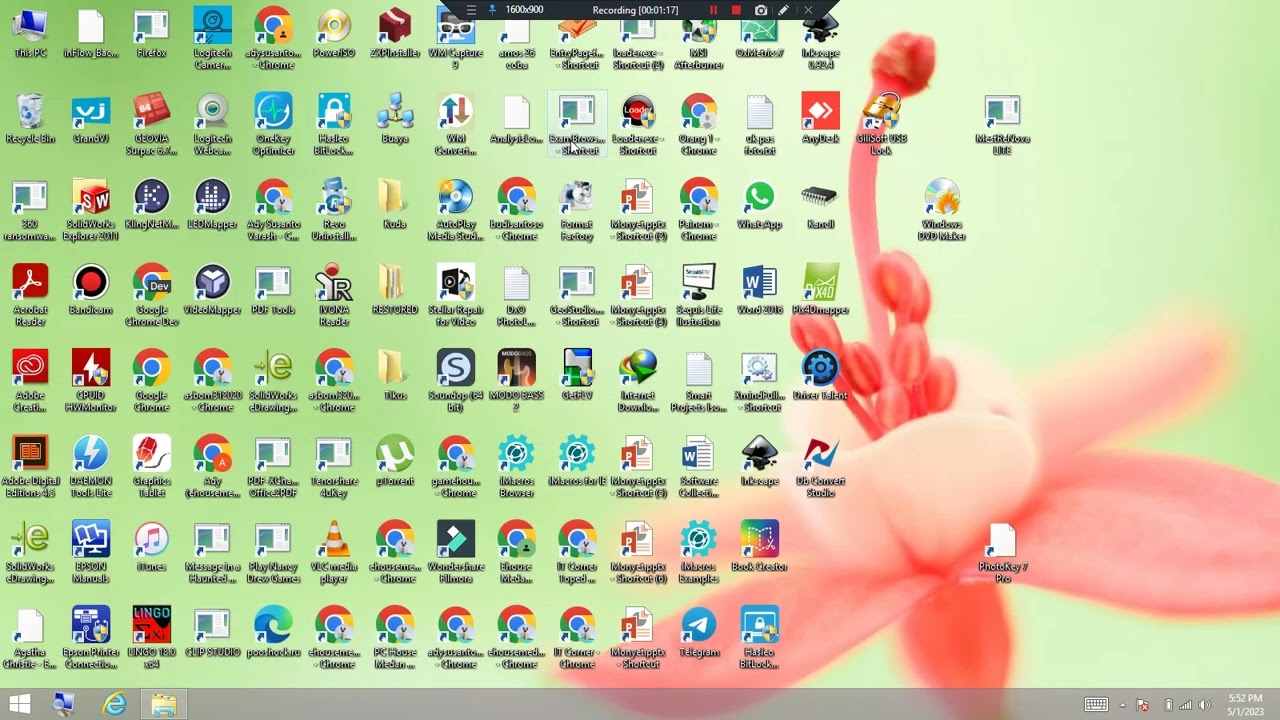Open the This PC desktop icon
Screen dimensions: 1280x720
(x=30, y=34)
